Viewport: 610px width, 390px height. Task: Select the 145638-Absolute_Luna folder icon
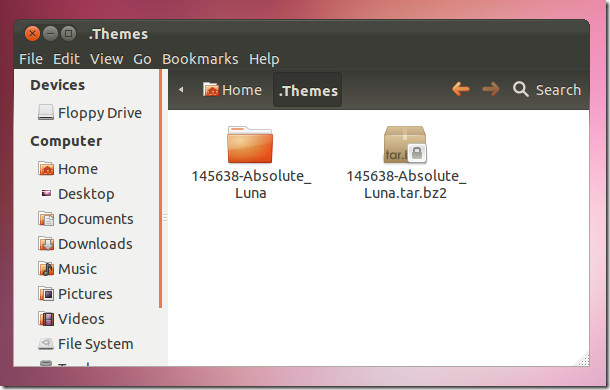tap(250, 144)
